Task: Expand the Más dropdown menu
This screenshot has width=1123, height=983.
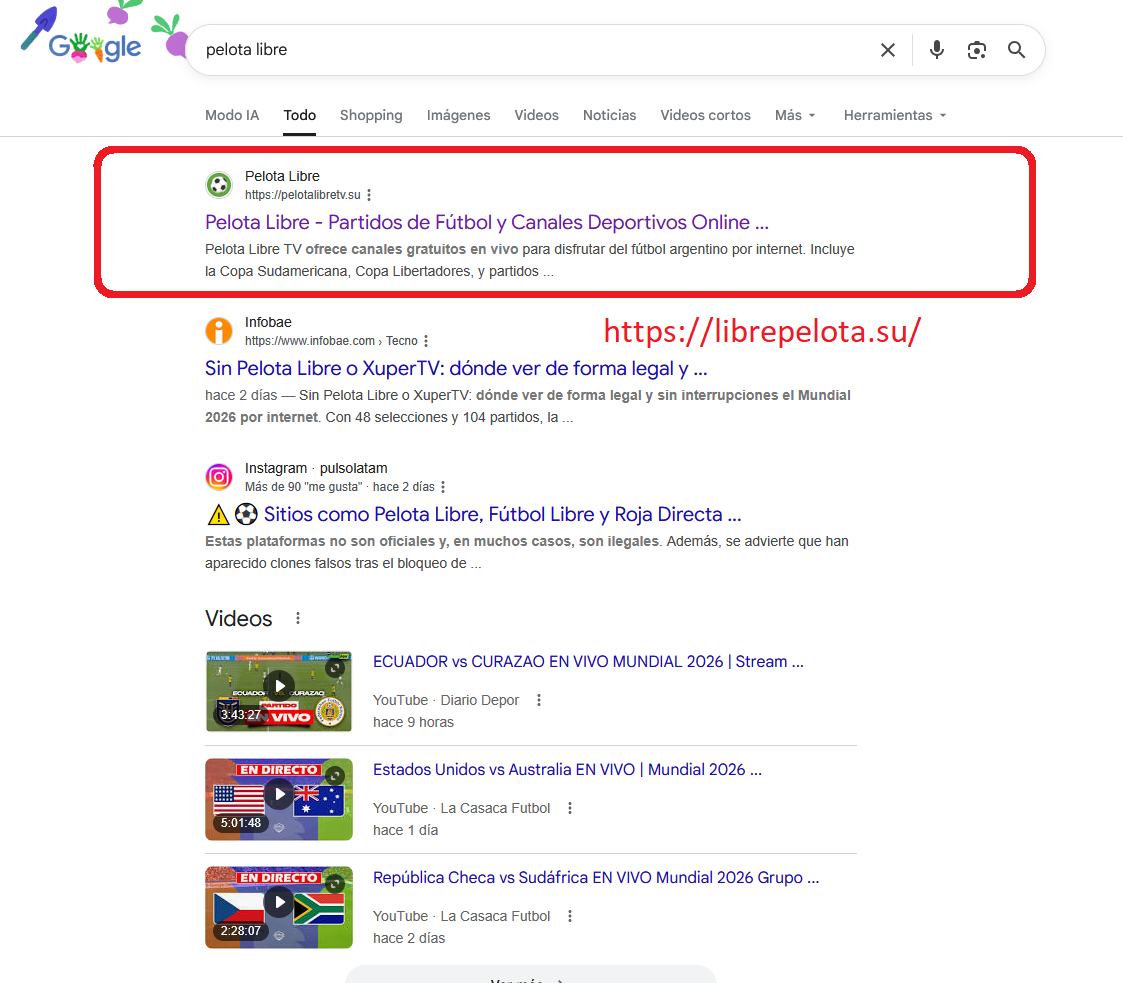Action: (795, 115)
